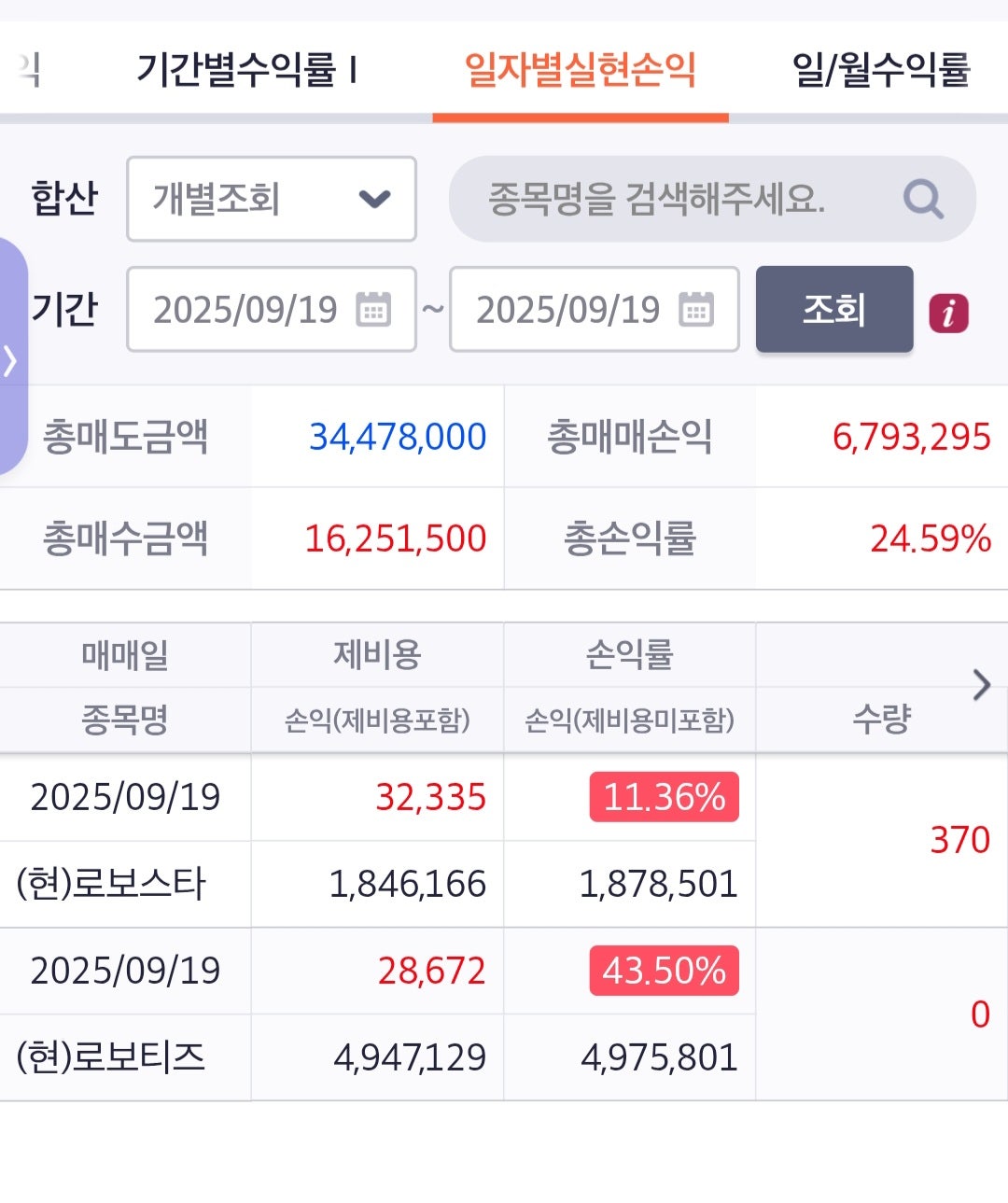1008x1203 pixels.
Task: Select the (현)로보스타 row
Action: [x=111, y=884]
